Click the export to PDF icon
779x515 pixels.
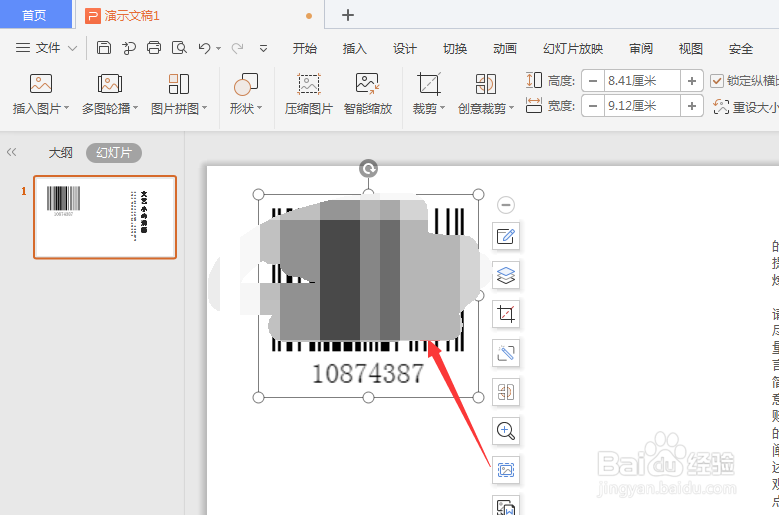tap(129, 48)
